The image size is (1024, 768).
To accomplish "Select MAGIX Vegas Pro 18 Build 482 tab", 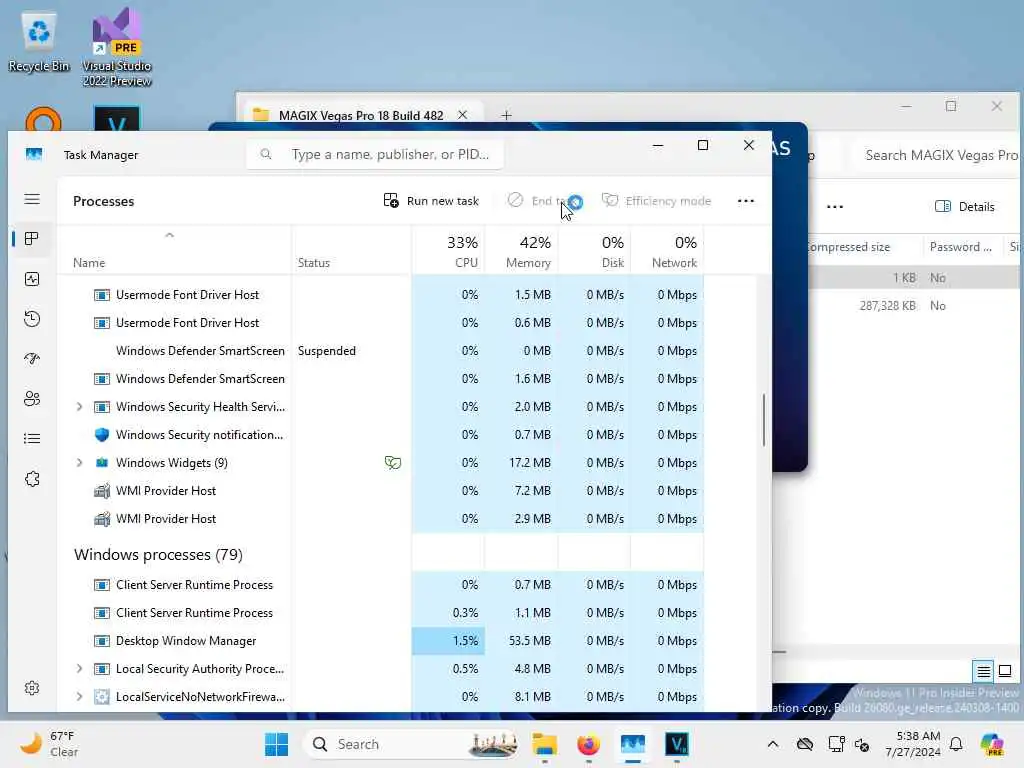I will point(360,115).
